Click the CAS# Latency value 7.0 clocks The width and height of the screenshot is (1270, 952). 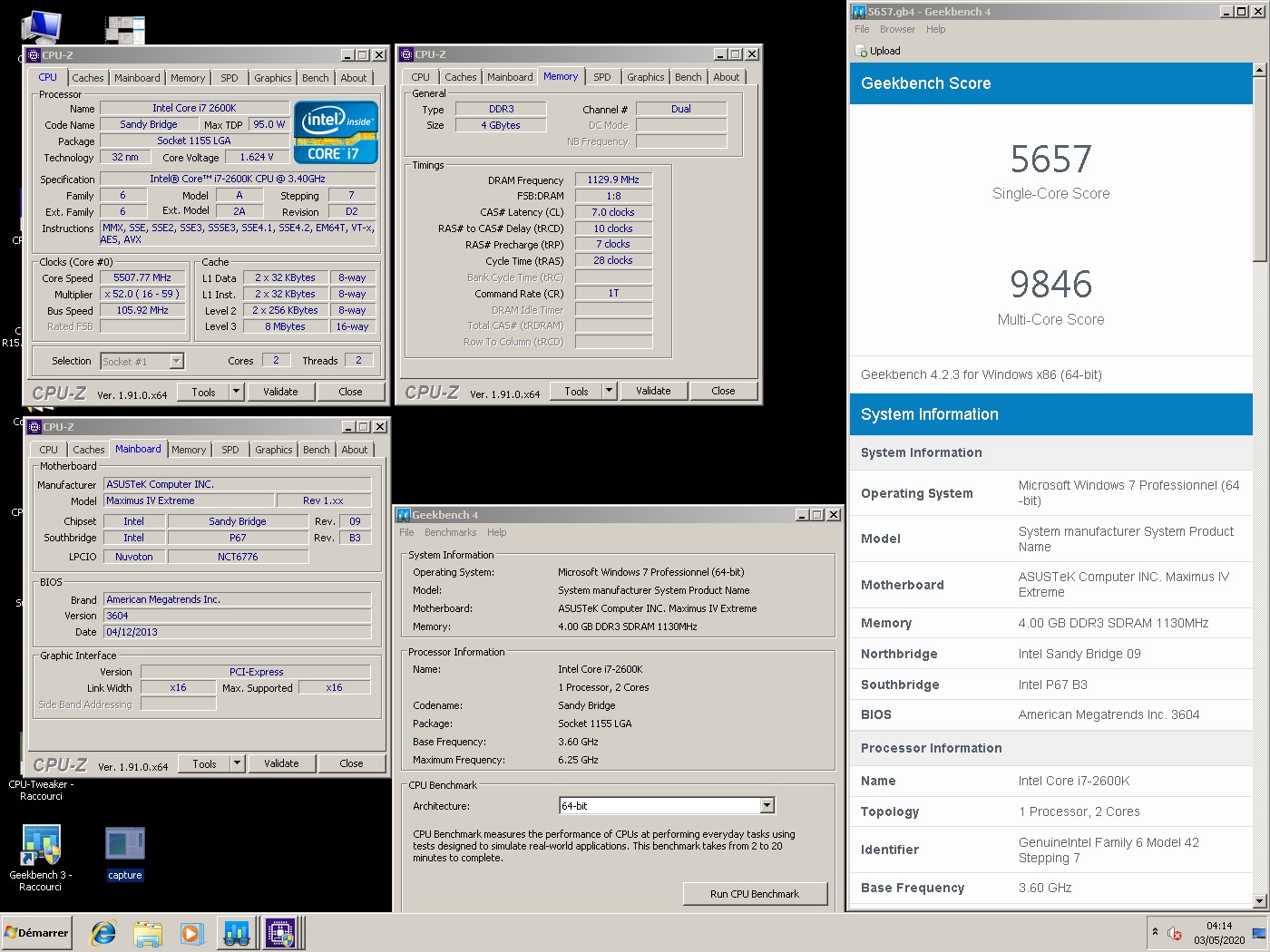point(614,212)
